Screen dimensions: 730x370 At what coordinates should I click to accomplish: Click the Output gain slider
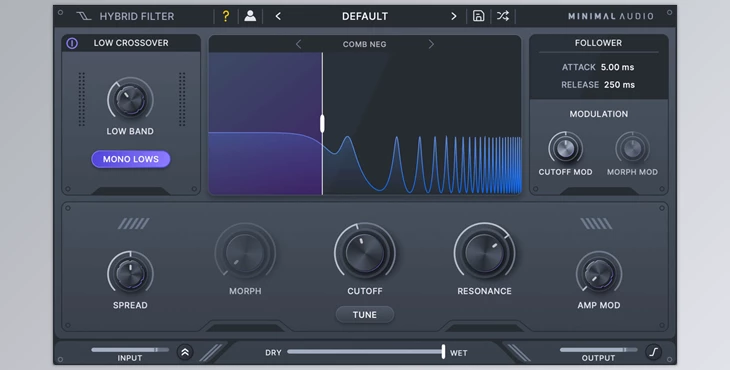coord(599,350)
